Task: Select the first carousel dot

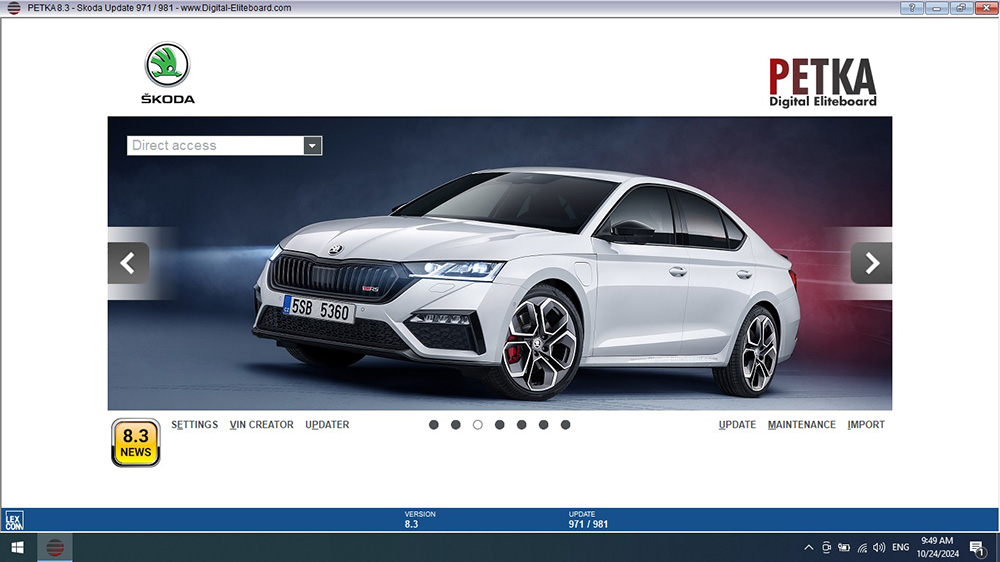Action: [x=434, y=425]
